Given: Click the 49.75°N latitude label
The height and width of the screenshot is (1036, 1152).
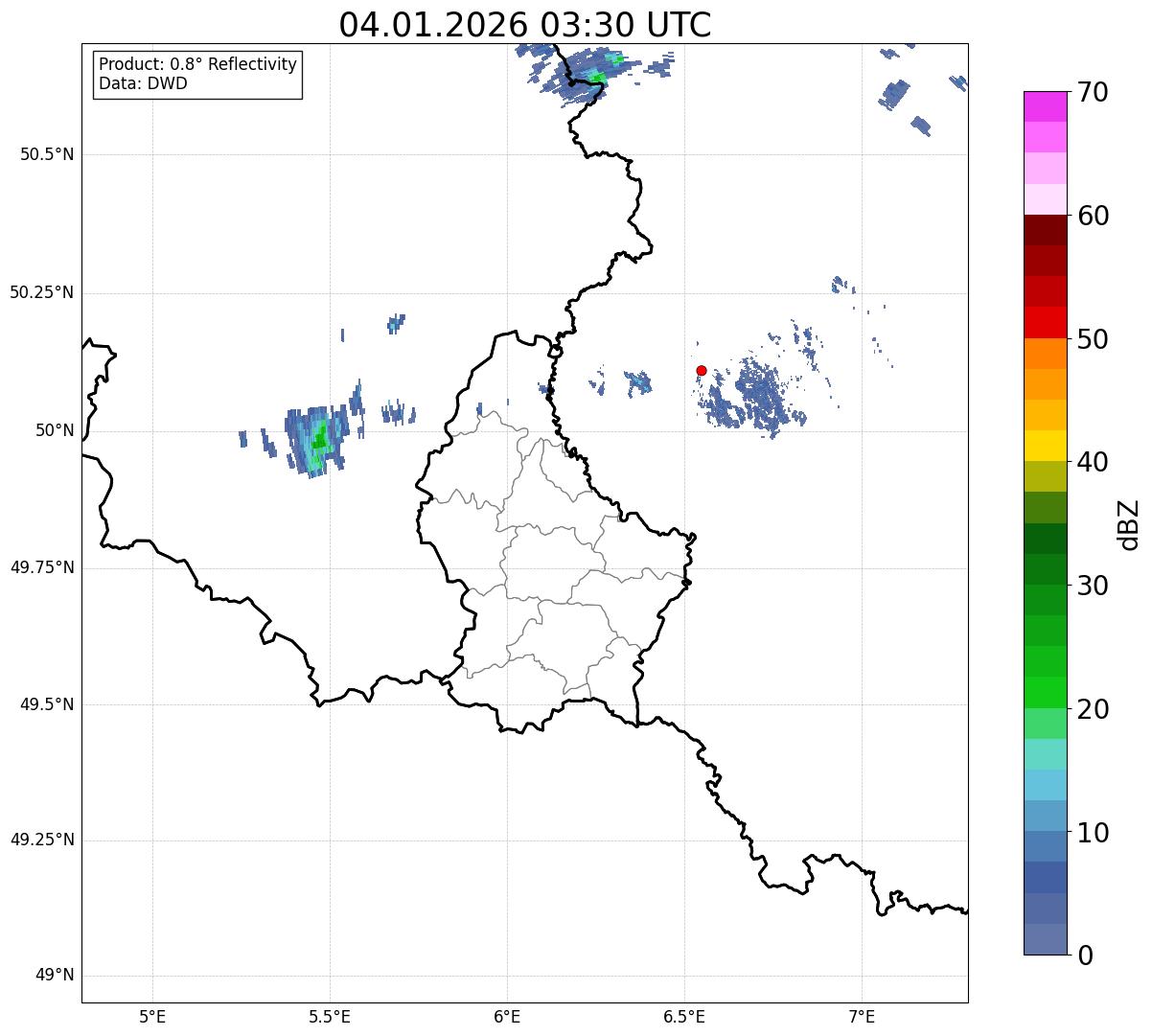Looking at the screenshot, I should [x=42, y=567].
